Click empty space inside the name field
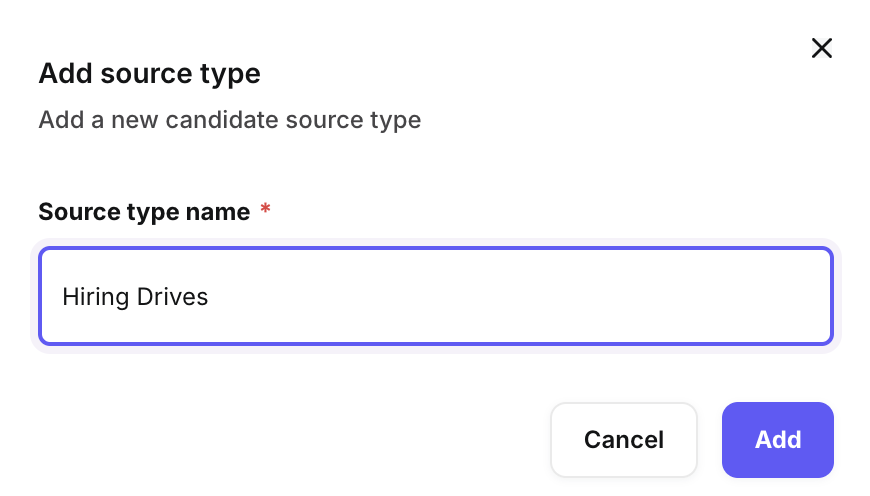Screen dimensions: 870x496 click(520, 297)
